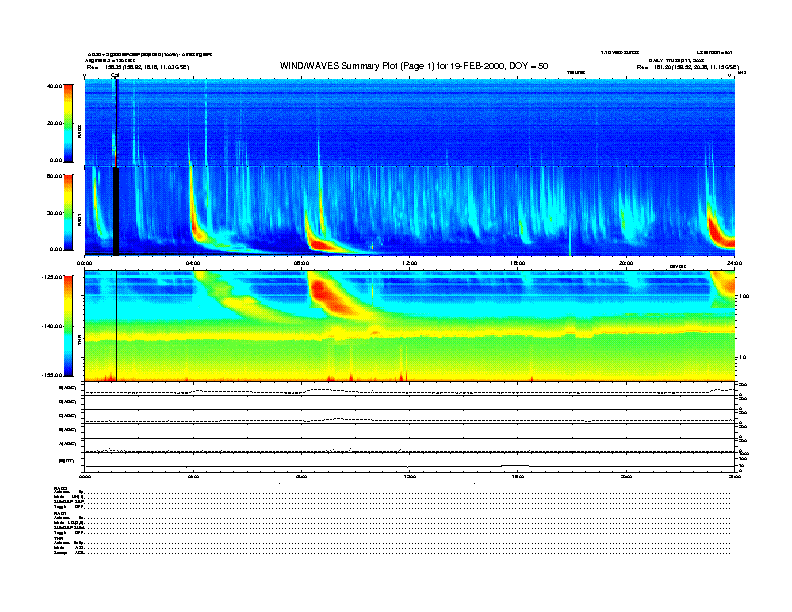Click the rotated TNR axis label
Image resolution: width=792 pixels, height=612 pixels.
click(79, 341)
